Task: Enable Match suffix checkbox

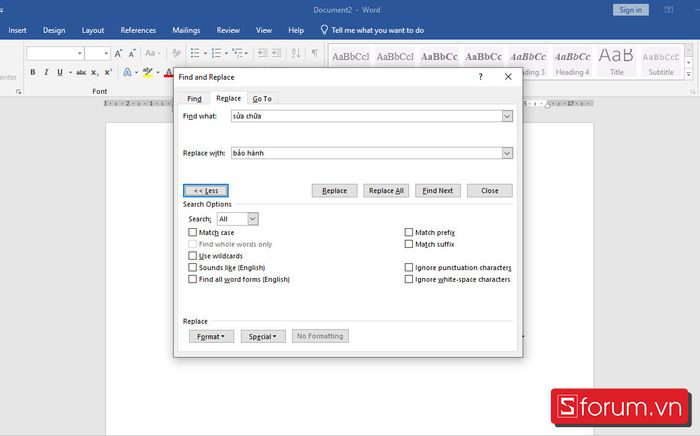Action: point(408,244)
